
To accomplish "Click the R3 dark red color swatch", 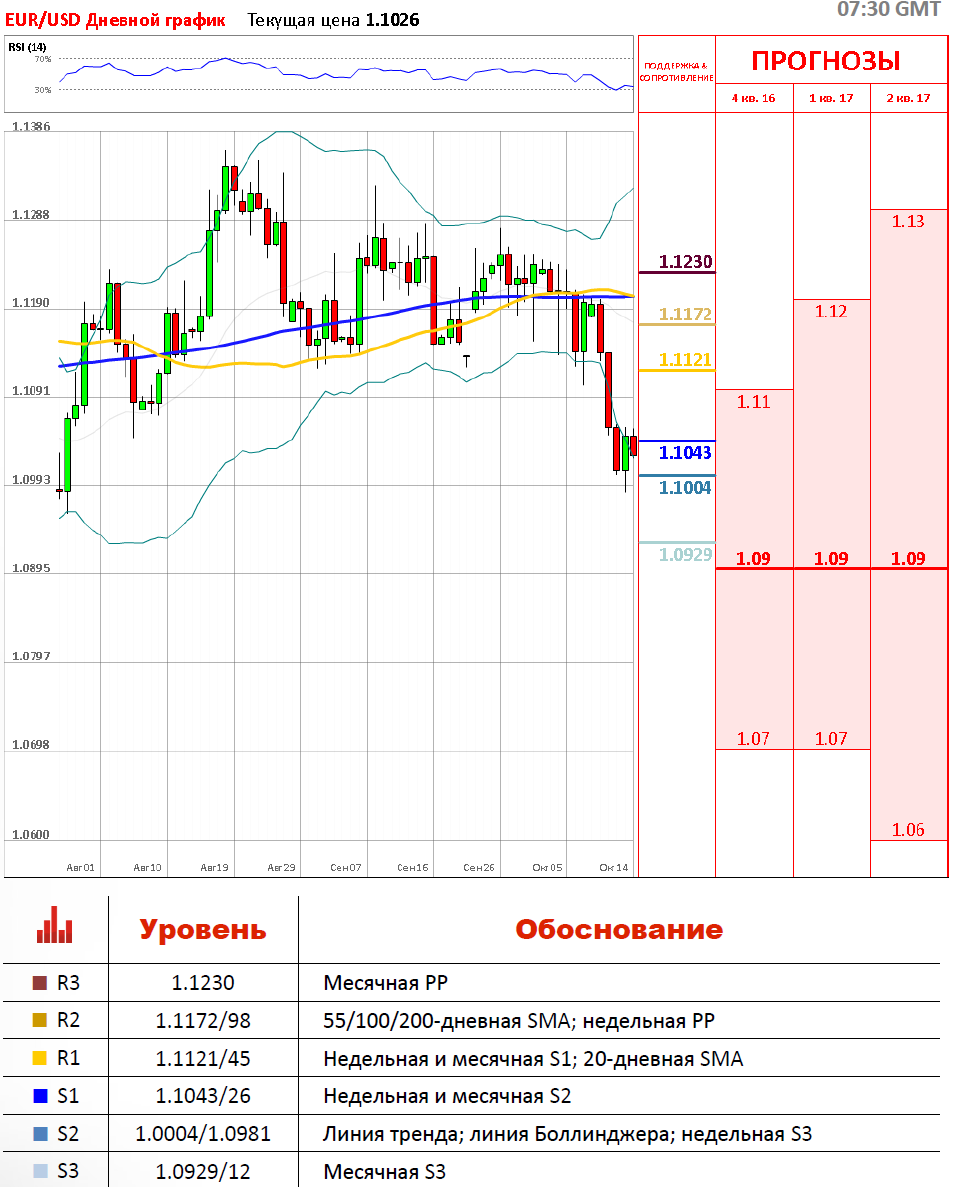I will (x=40, y=983).
